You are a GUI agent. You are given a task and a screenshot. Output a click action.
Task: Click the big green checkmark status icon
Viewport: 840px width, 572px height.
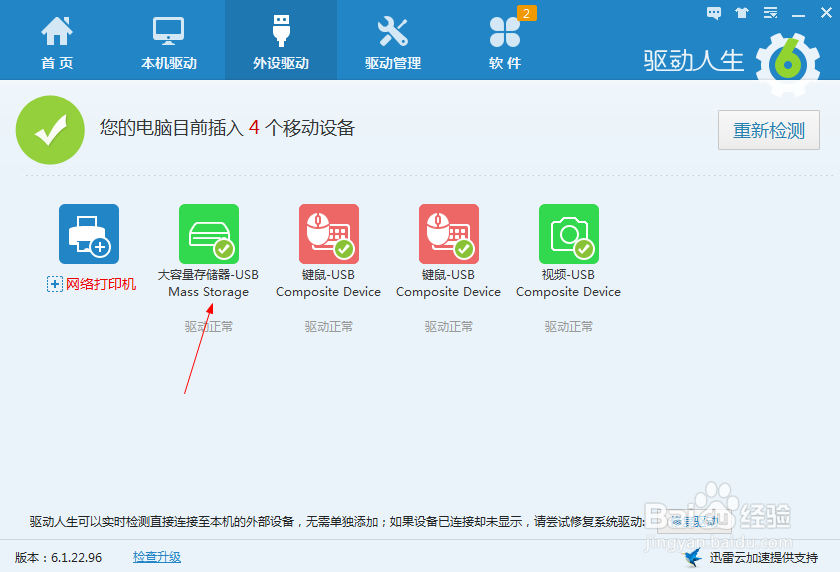click(x=50, y=130)
